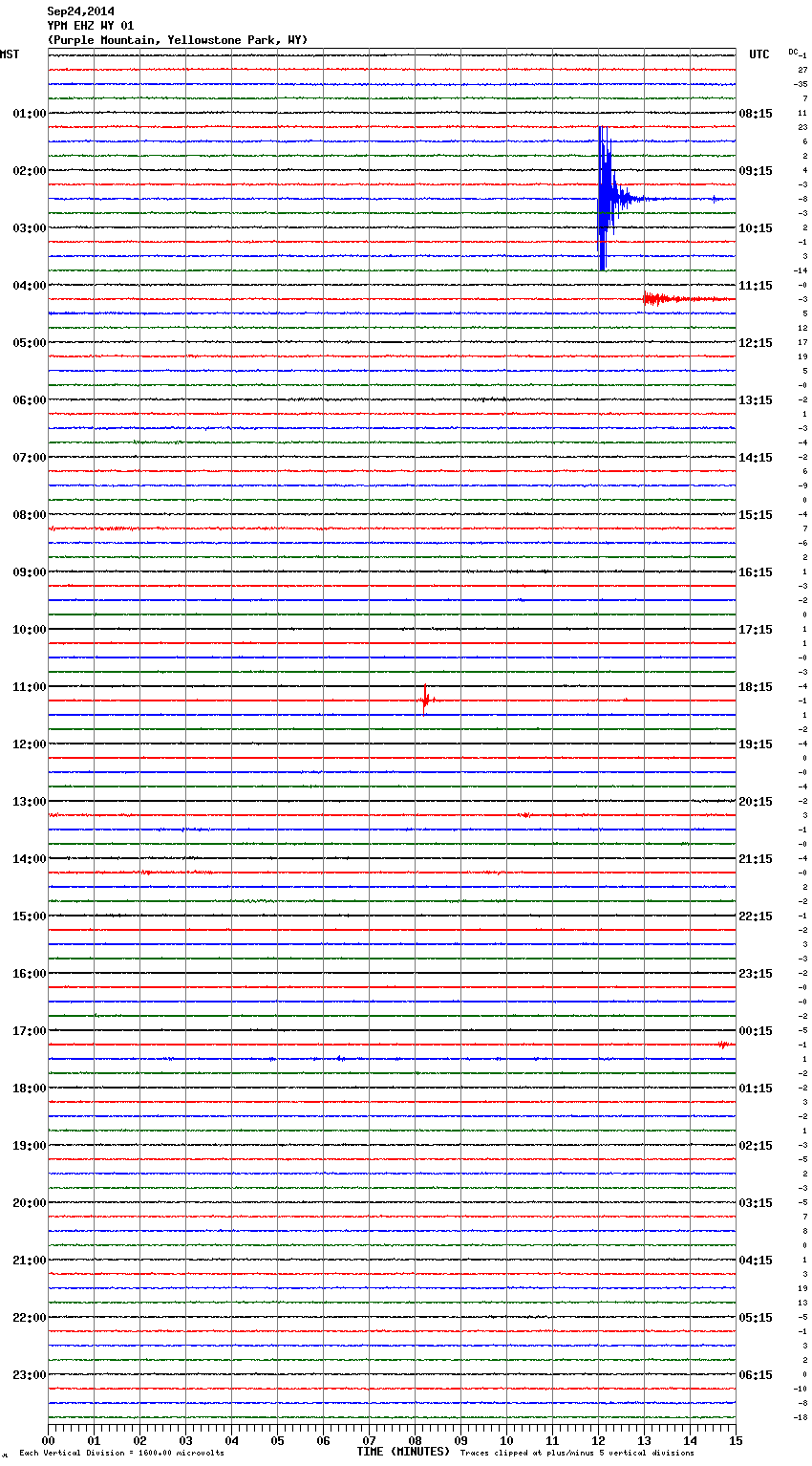Screen dimensions: 812x1466
Task: Click the 04 minute axis tick label
Action: [231, 1440]
